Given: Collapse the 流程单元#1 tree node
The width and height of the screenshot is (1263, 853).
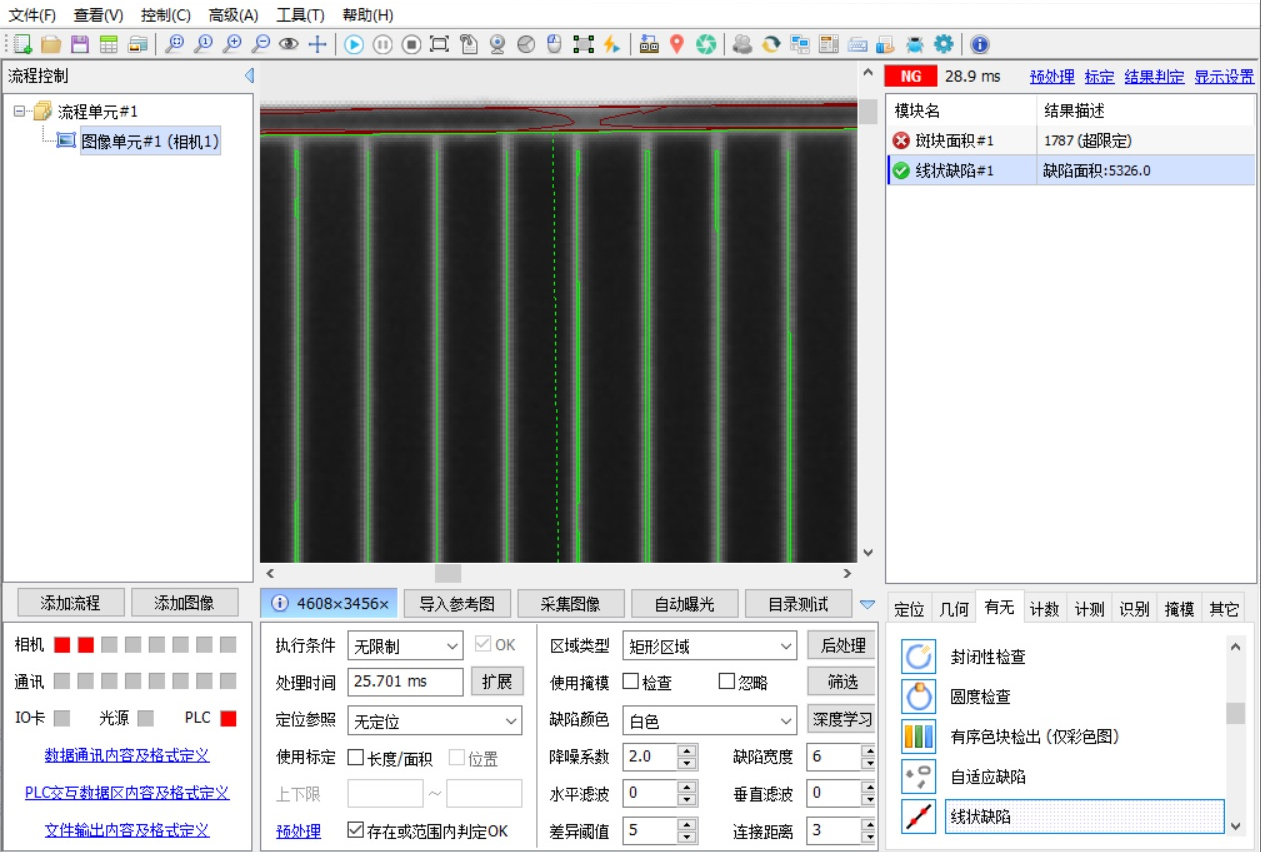Looking at the screenshot, I should [x=19, y=111].
